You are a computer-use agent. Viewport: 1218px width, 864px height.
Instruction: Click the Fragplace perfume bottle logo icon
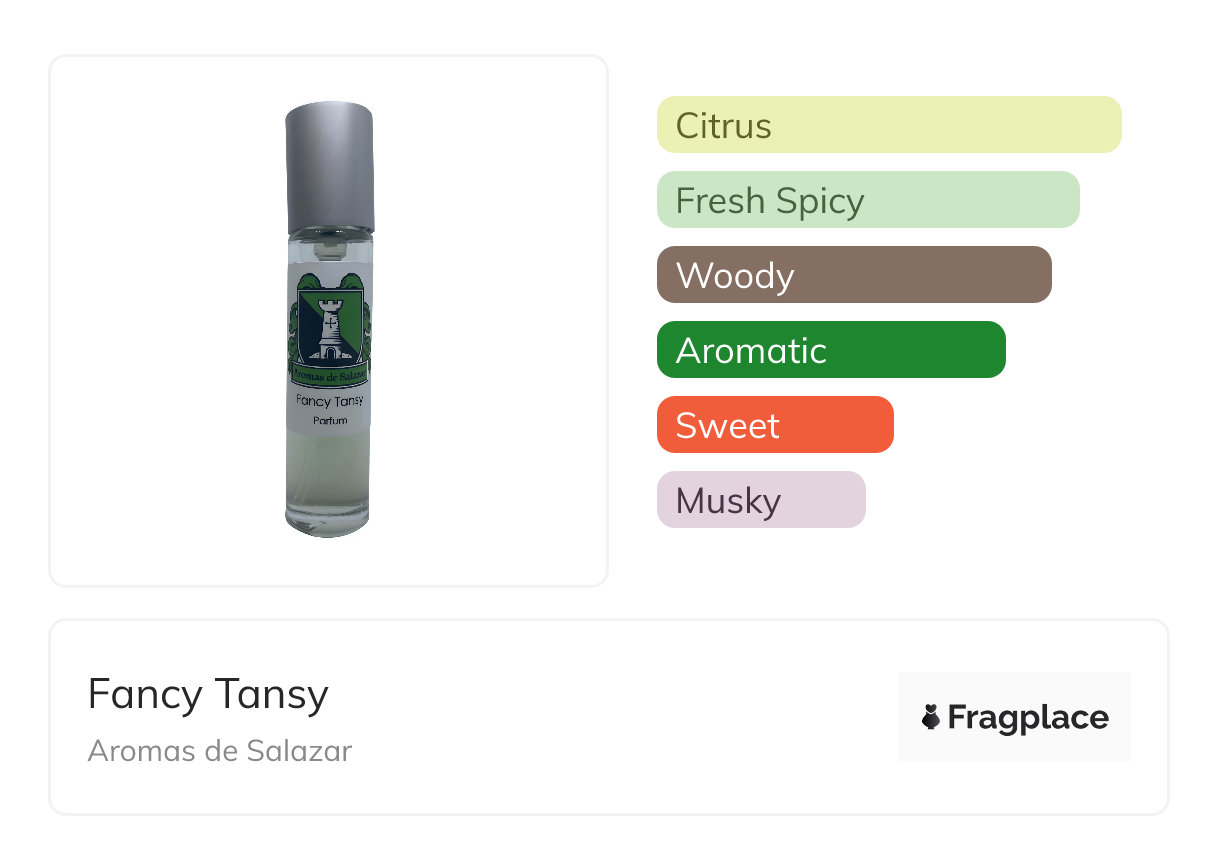click(931, 717)
